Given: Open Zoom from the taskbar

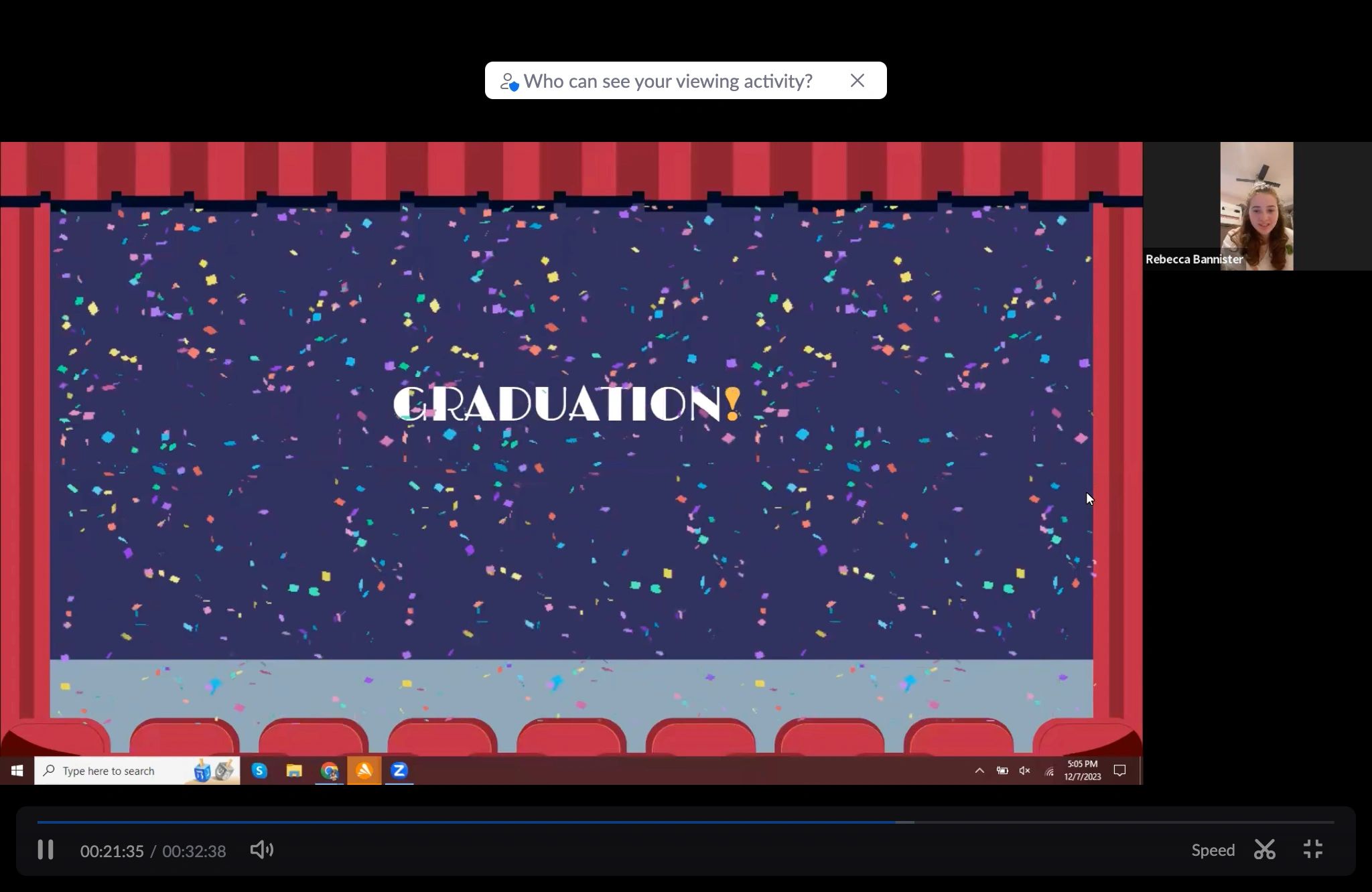Looking at the screenshot, I should tap(399, 771).
